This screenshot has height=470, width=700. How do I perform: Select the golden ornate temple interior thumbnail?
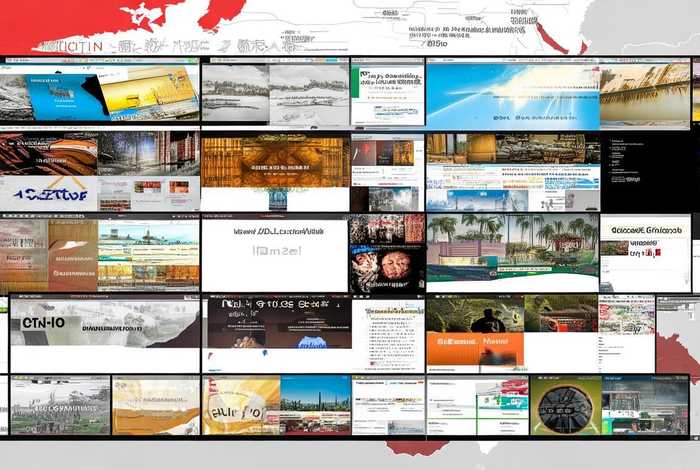click(275, 160)
